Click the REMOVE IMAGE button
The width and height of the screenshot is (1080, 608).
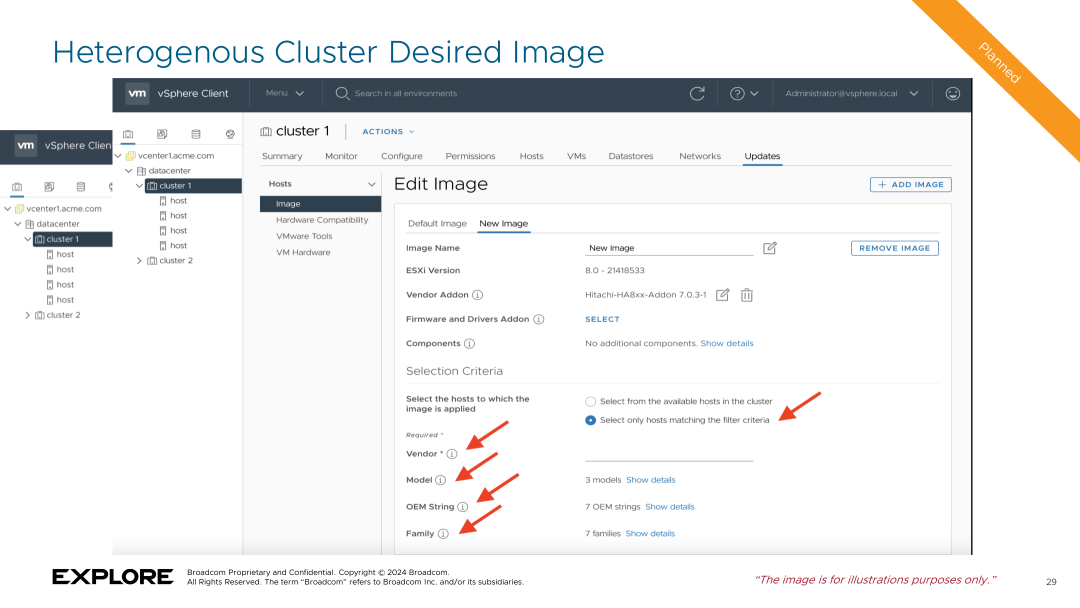pos(895,248)
